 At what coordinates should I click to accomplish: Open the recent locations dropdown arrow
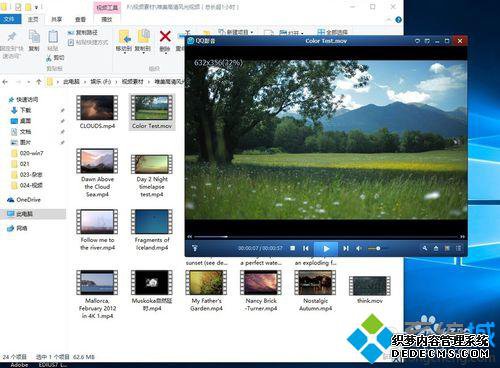29,82
